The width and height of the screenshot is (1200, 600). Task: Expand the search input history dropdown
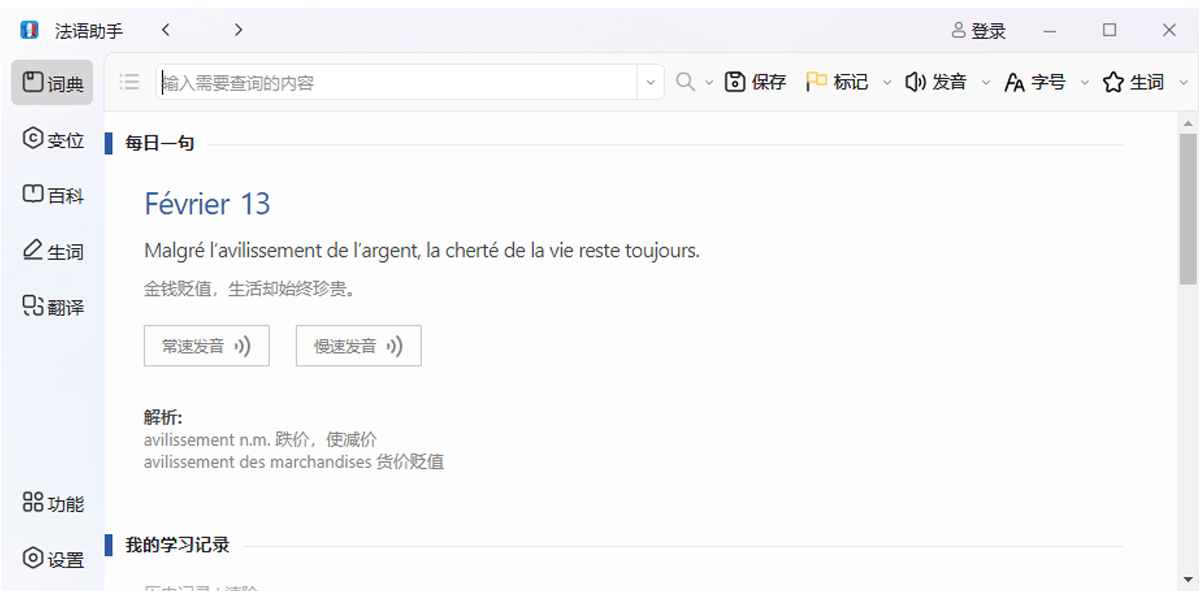pyautogui.click(x=651, y=82)
